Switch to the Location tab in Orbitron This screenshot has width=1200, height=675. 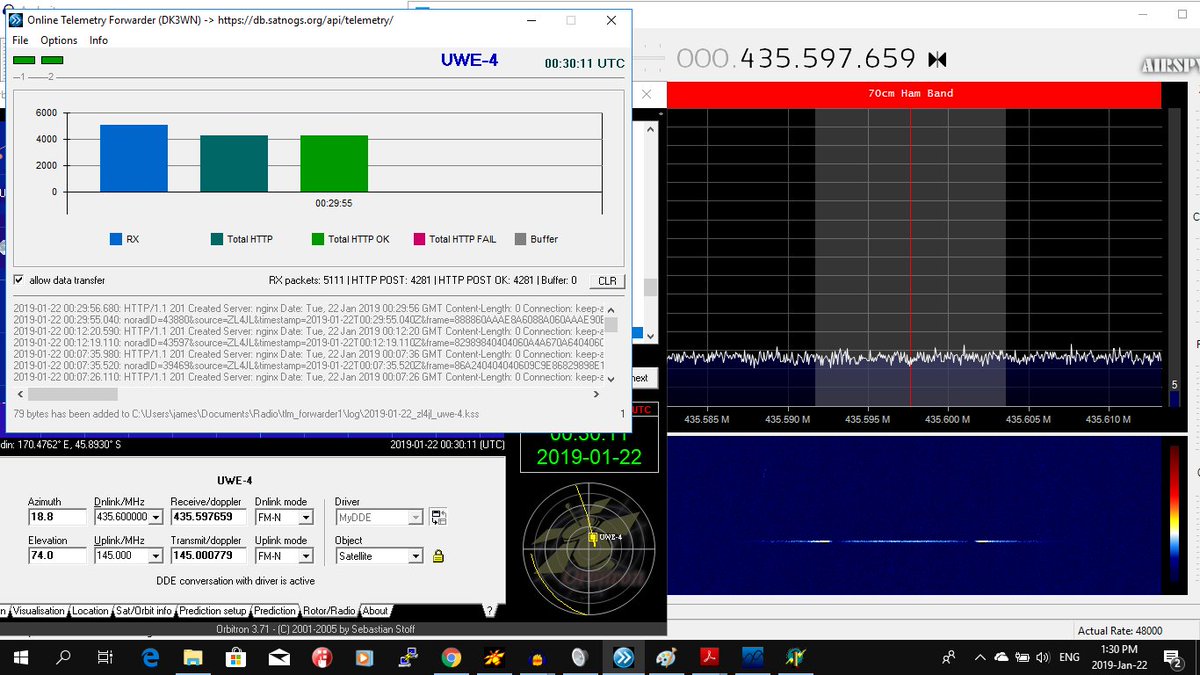(x=90, y=611)
